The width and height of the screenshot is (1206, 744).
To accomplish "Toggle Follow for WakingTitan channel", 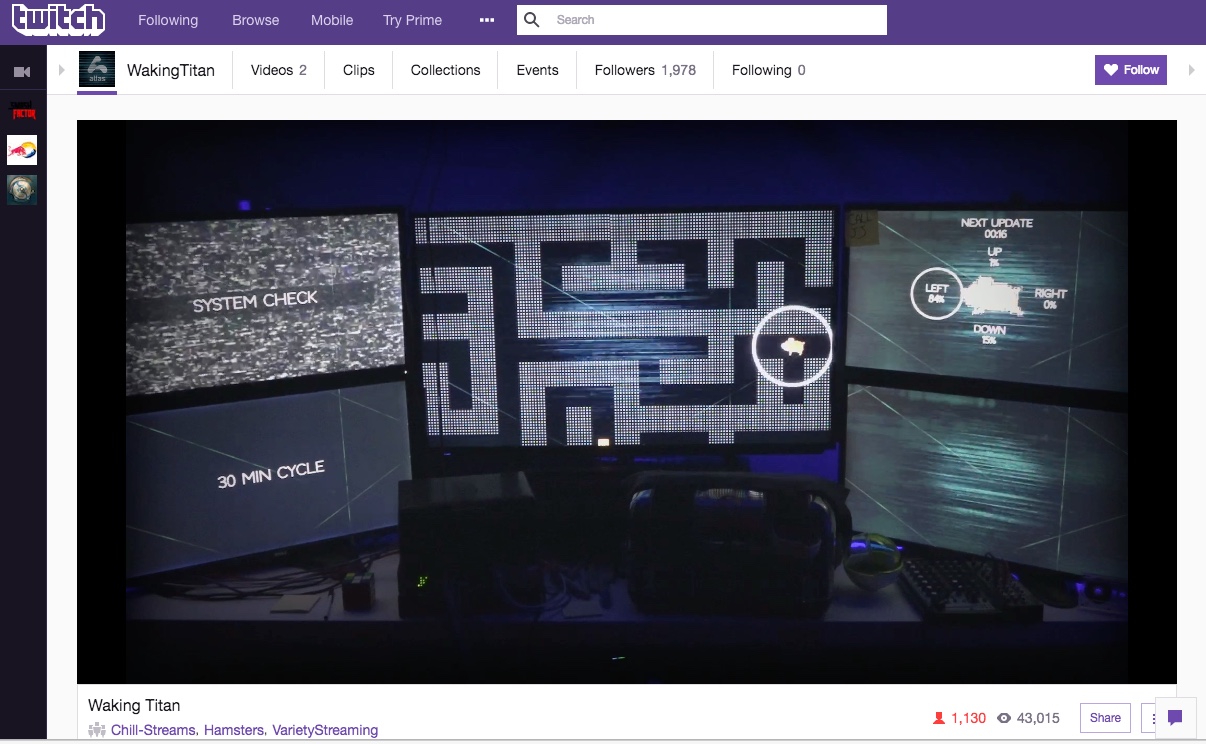I will tap(1131, 70).
